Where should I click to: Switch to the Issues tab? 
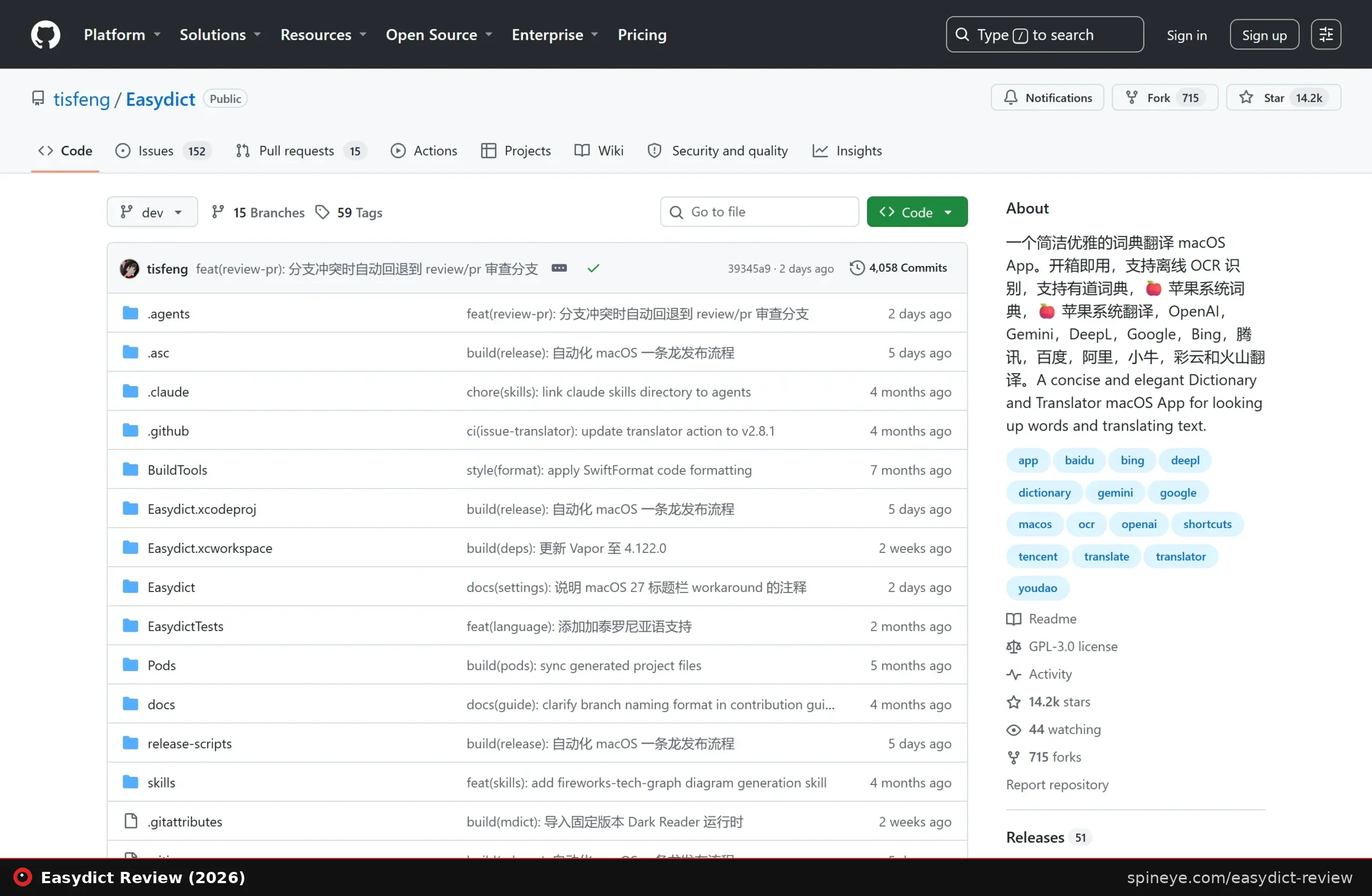point(163,151)
